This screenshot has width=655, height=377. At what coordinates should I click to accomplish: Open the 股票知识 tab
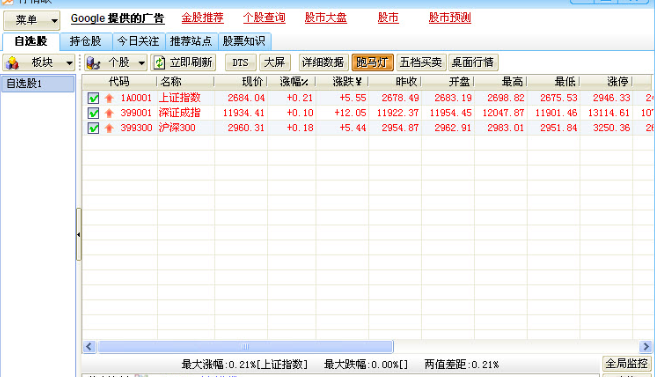coord(244,41)
